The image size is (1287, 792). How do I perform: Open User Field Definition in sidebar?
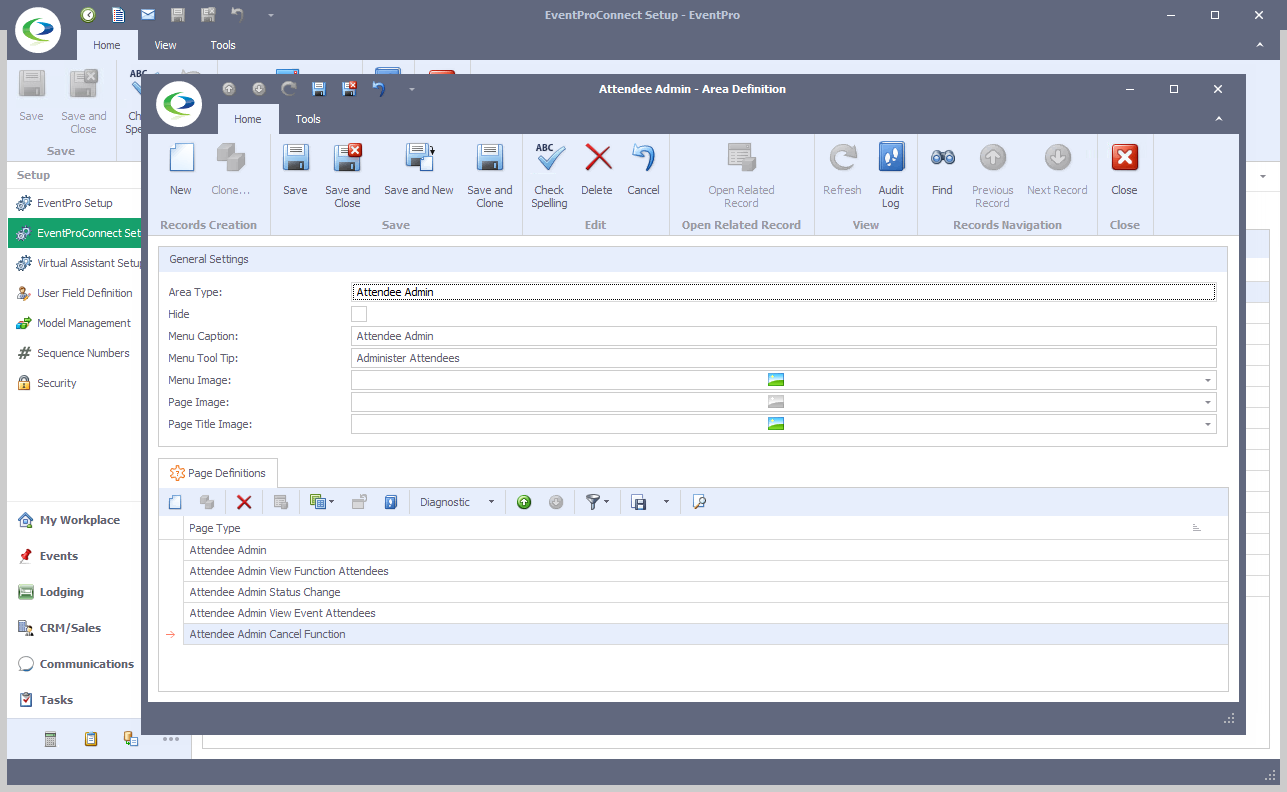click(x=75, y=293)
